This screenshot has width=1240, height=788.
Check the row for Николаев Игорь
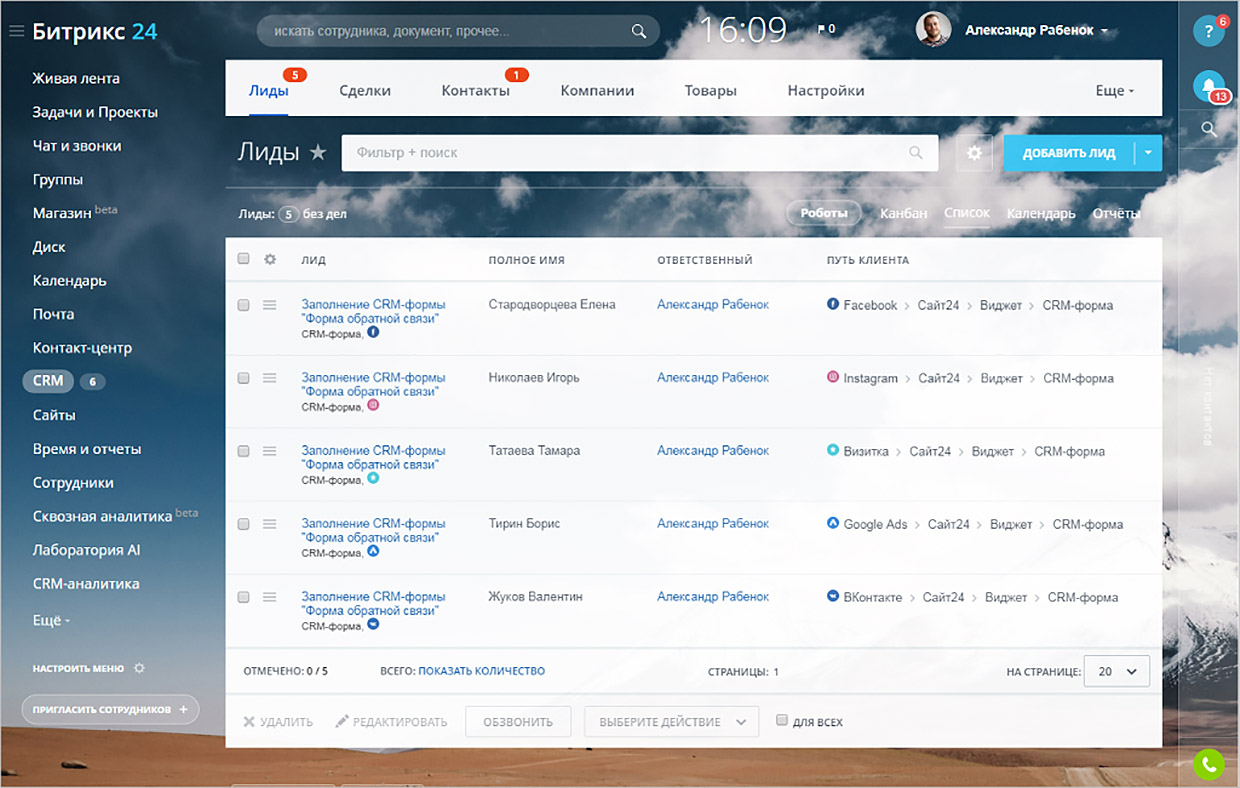[243, 378]
